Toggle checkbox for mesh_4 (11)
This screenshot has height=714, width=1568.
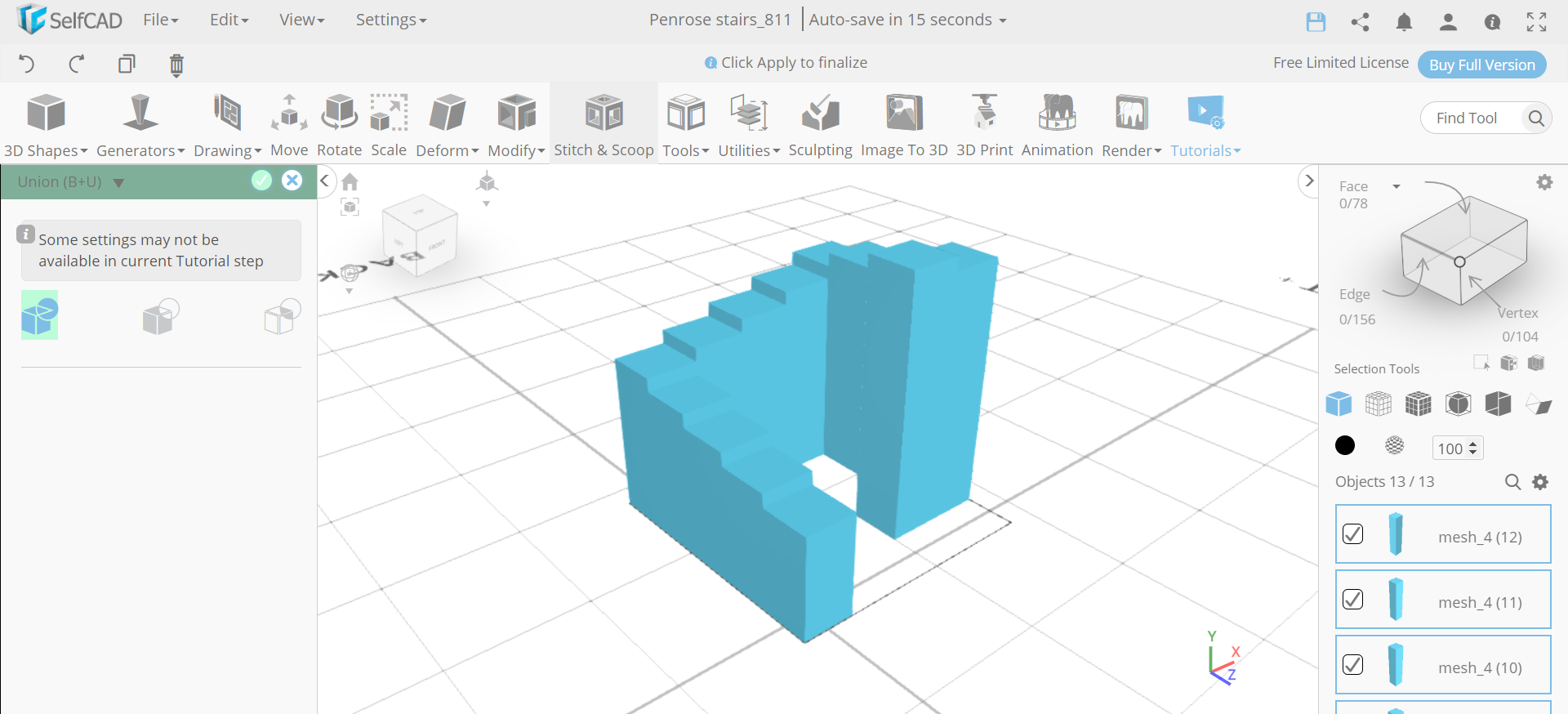click(x=1353, y=600)
